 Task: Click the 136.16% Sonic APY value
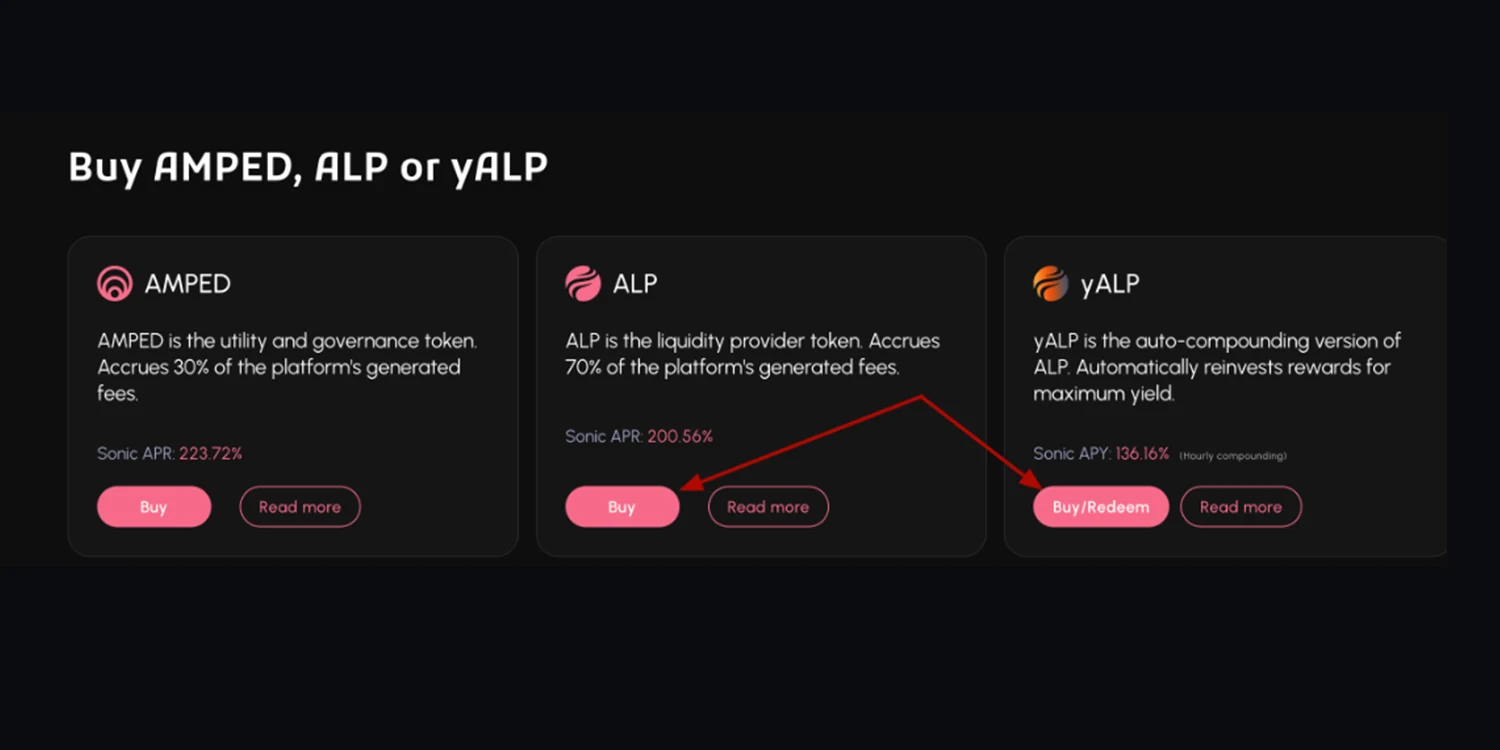pyautogui.click(x=1143, y=454)
